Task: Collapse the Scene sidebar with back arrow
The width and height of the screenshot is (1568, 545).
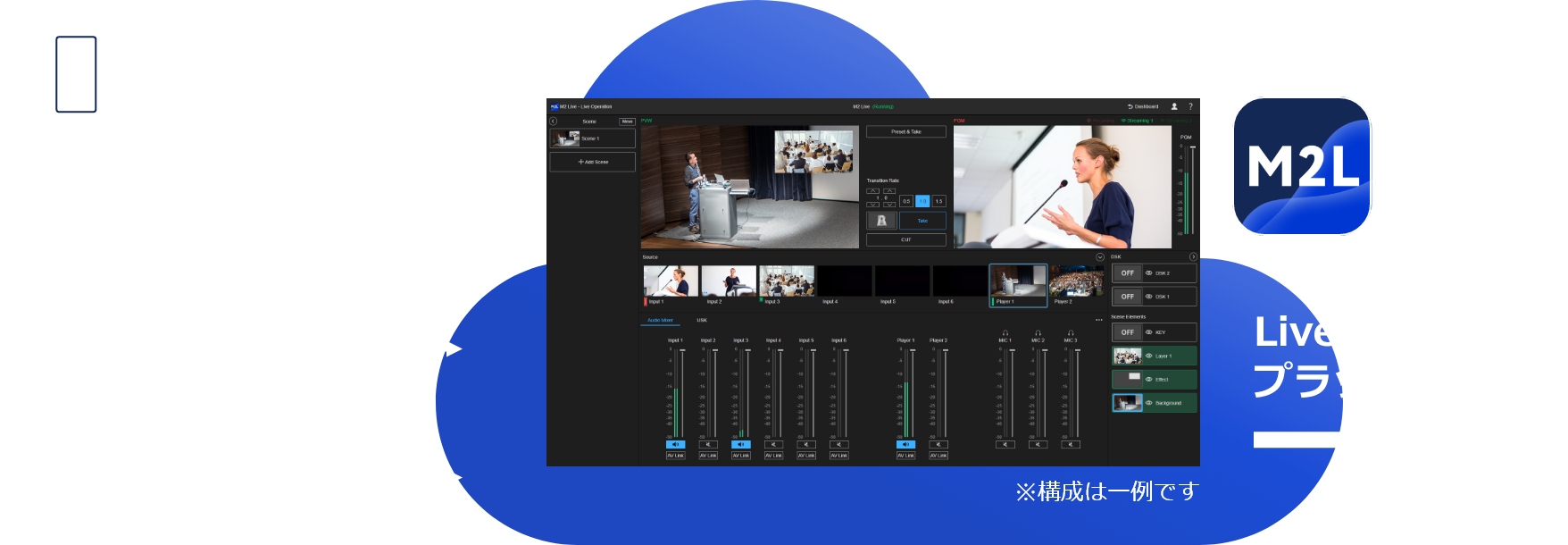Action: coord(553,122)
